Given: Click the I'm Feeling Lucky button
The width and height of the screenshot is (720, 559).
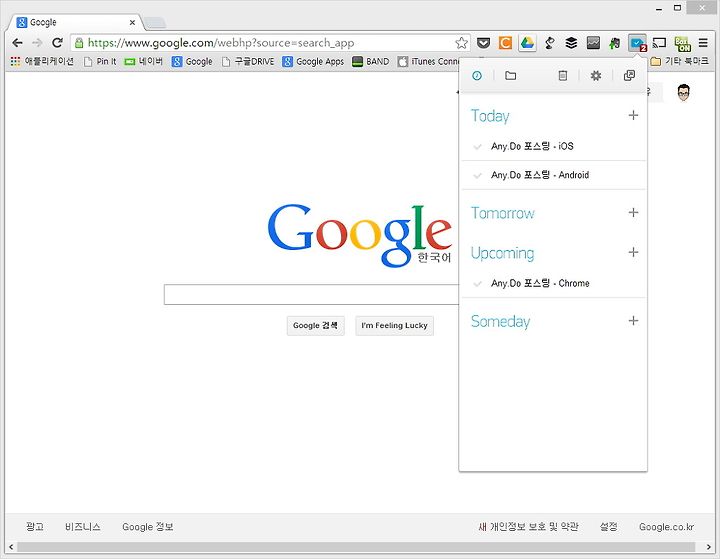Looking at the screenshot, I should tap(394, 326).
